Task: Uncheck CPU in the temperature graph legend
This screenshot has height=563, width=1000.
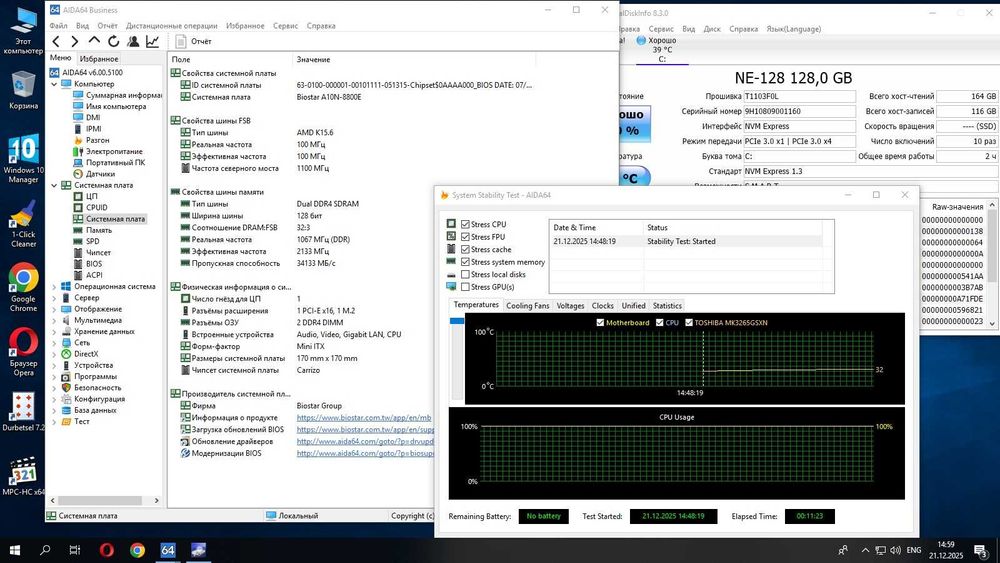Action: pos(660,323)
